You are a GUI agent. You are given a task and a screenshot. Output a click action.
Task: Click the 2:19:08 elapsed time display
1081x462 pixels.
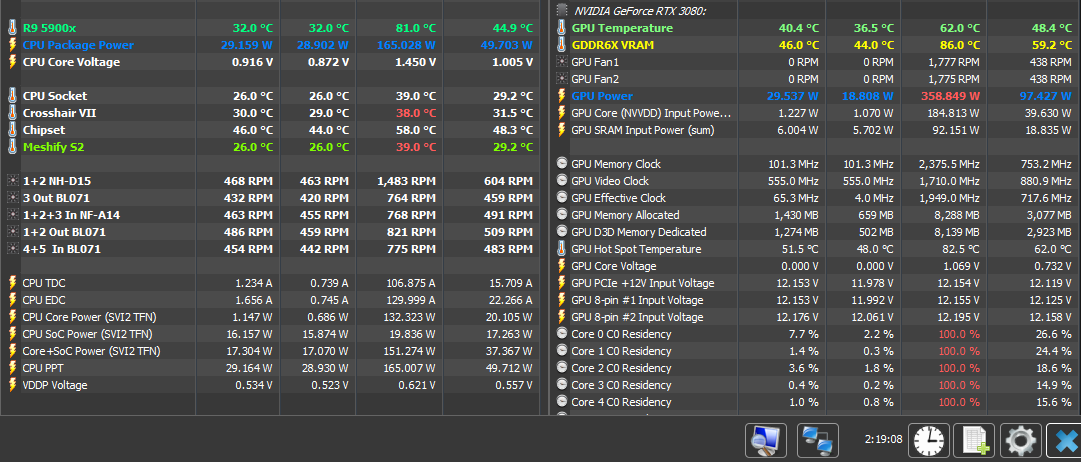[883, 439]
